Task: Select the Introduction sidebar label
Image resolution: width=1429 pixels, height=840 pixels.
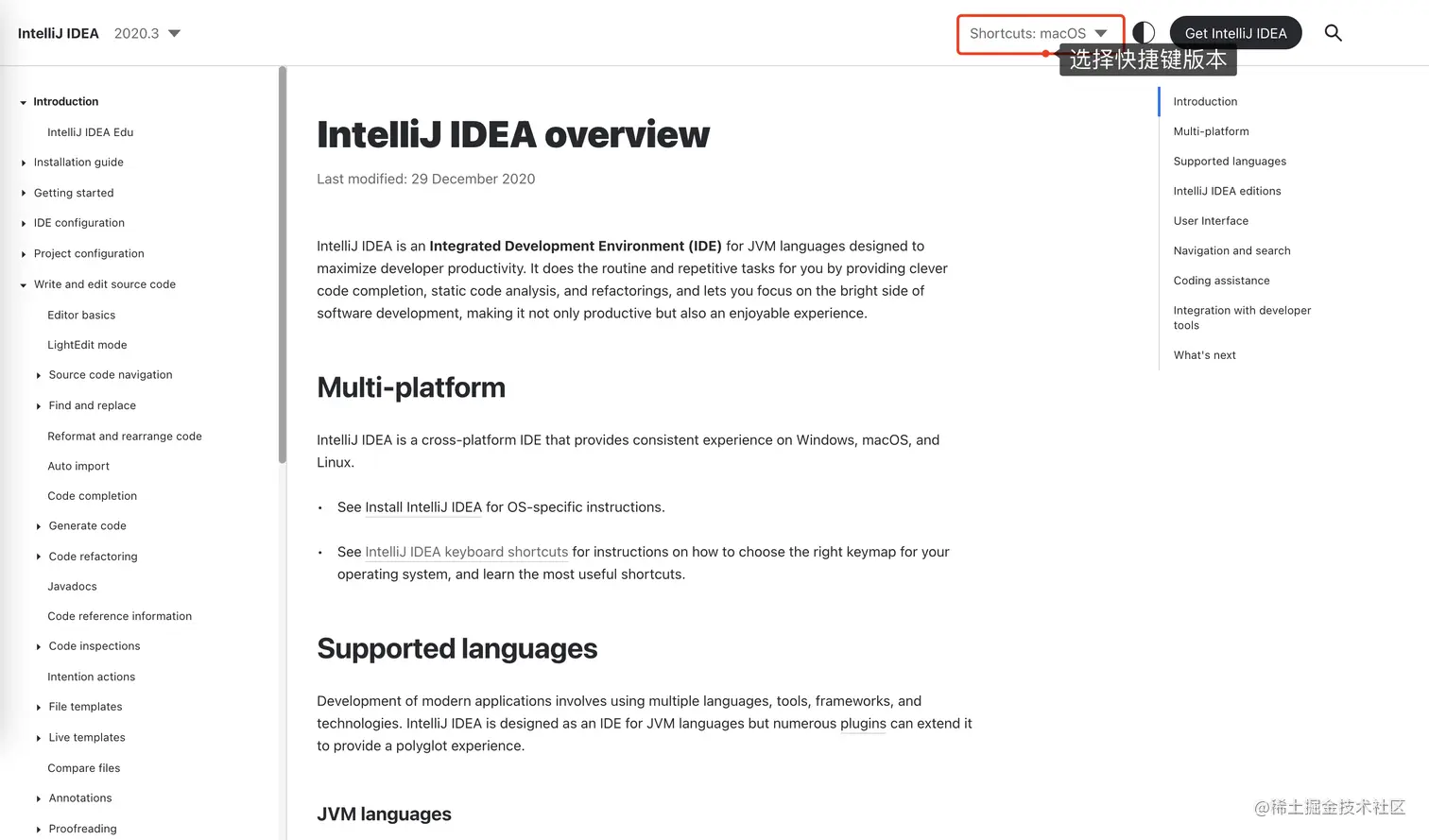Action: pos(66,101)
